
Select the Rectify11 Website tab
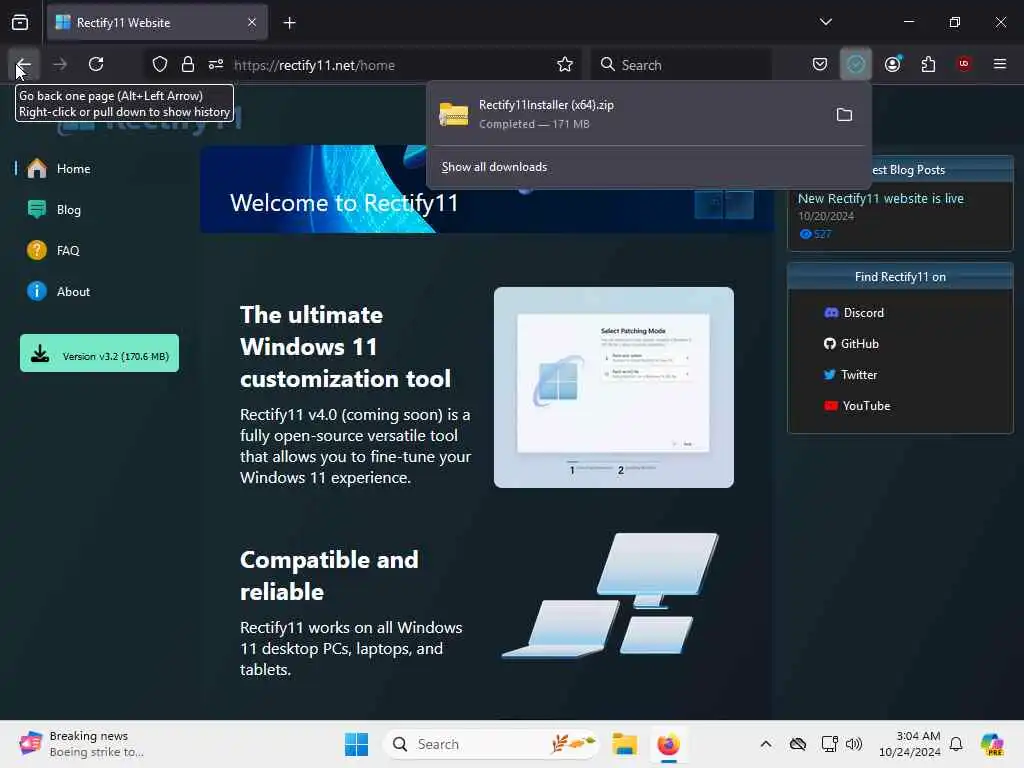tap(157, 23)
